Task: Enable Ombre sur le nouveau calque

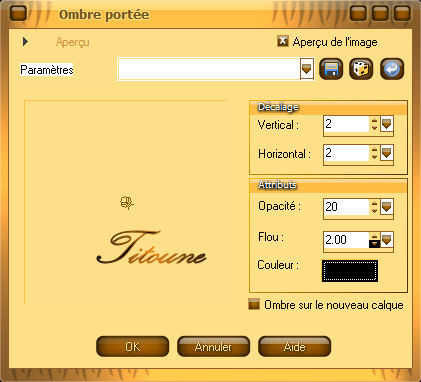Action: 254,304
